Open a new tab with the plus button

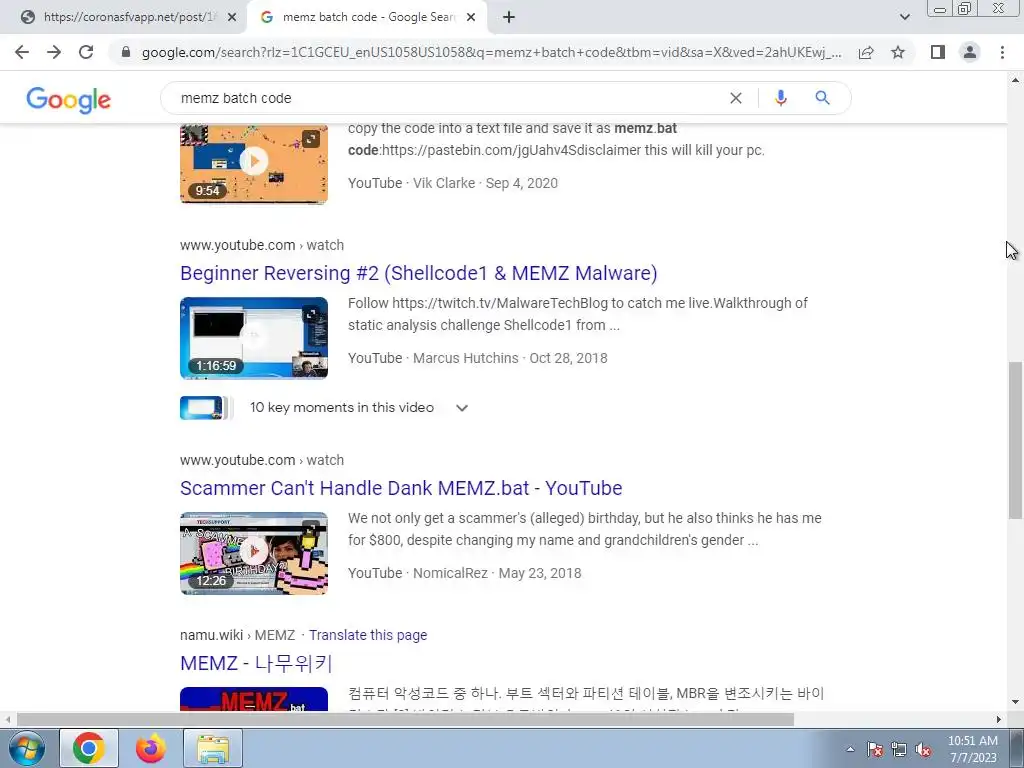509,18
